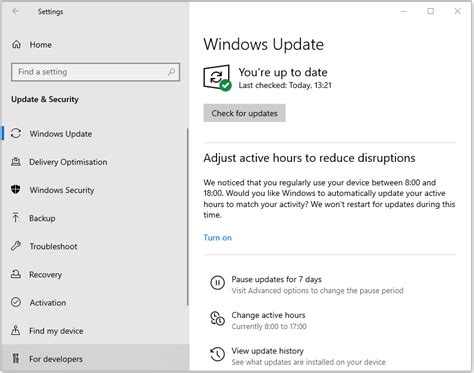
Task: Click the Activation checkmark circle icon
Action: pyautogui.click(x=16, y=302)
